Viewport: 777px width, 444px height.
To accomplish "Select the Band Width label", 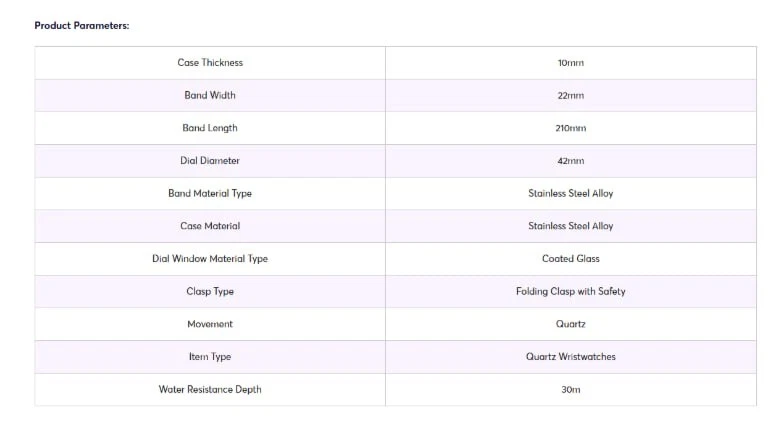I will click(210, 96).
